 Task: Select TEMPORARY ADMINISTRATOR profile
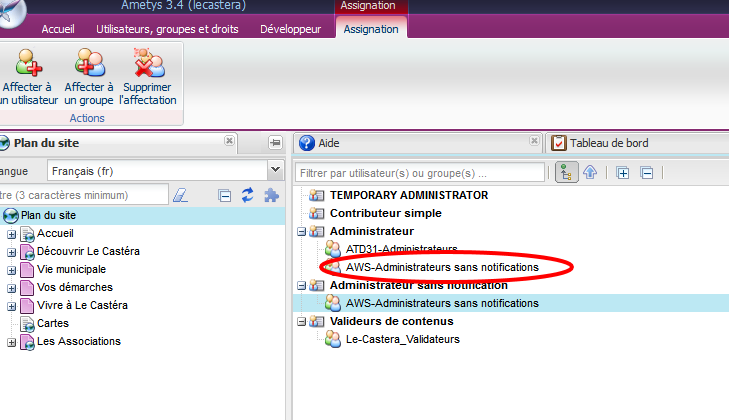[409, 195]
